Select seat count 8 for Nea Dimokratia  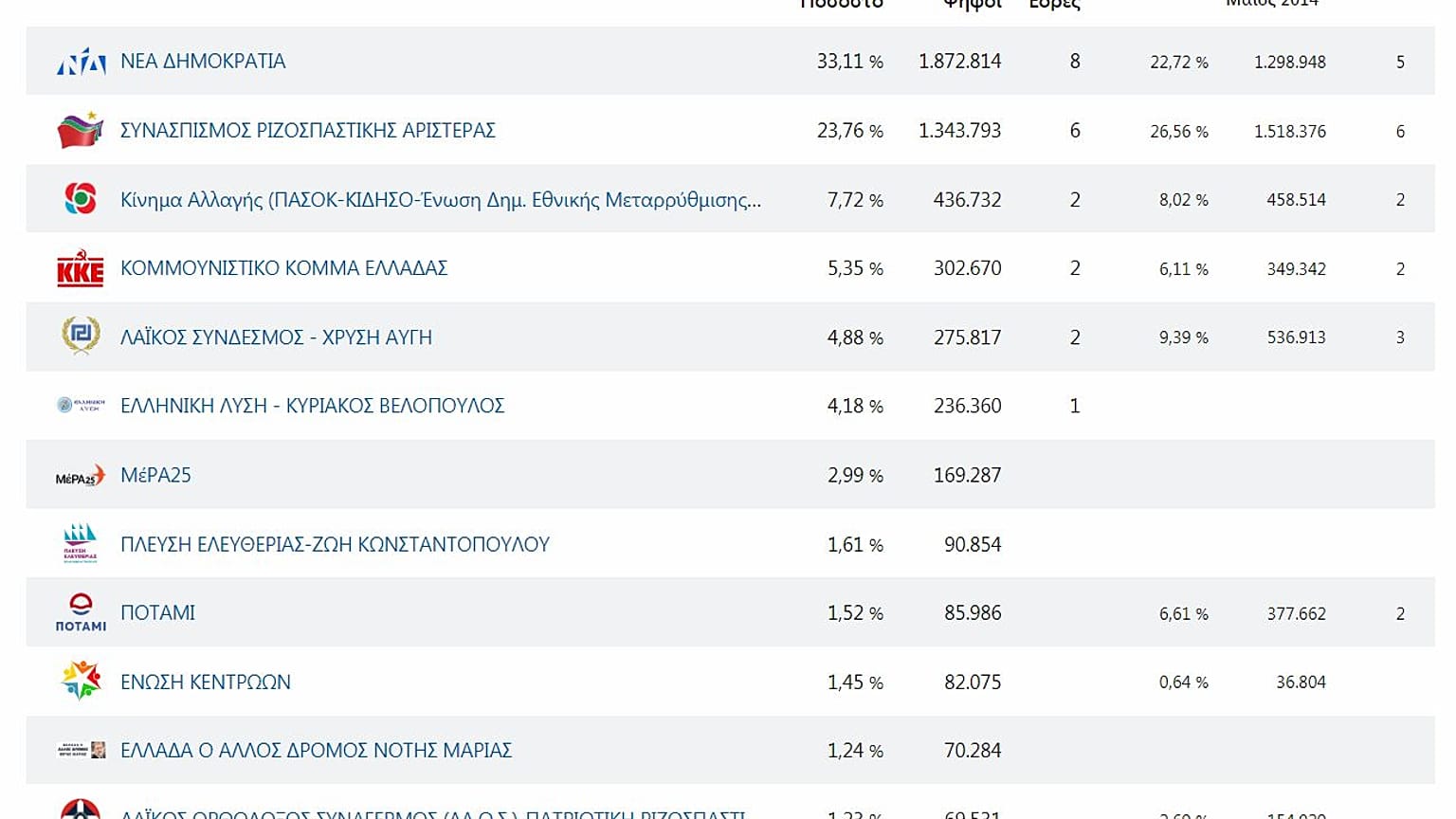coord(1075,62)
